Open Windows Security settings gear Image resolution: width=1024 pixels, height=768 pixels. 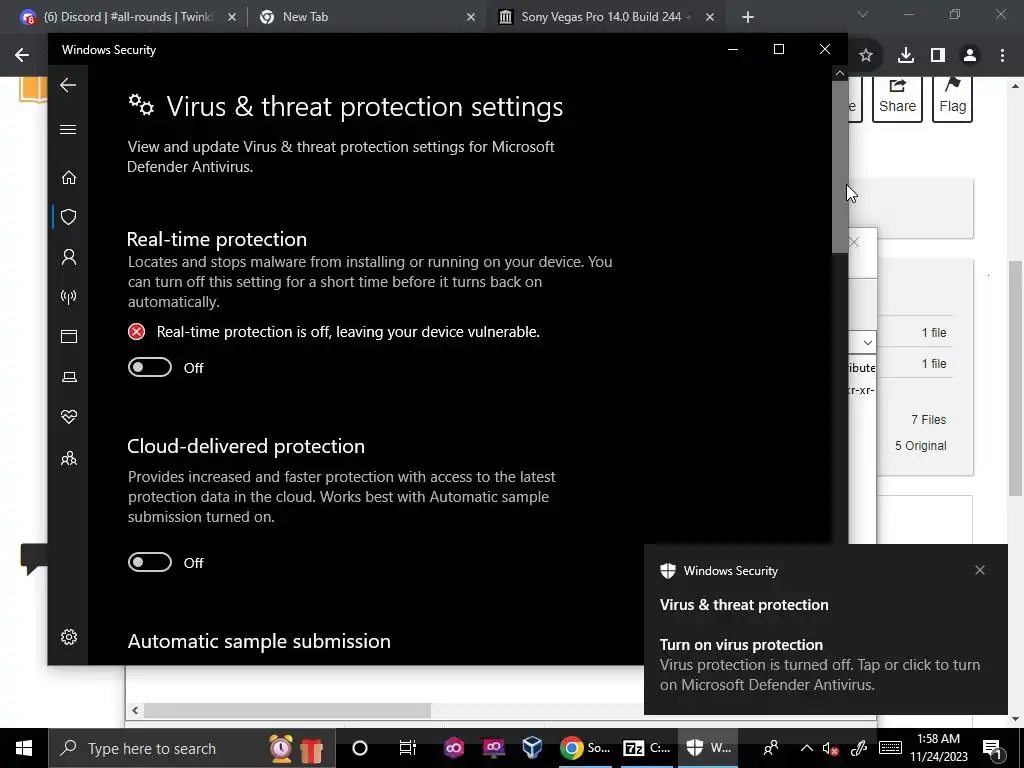[x=69, y=637]
